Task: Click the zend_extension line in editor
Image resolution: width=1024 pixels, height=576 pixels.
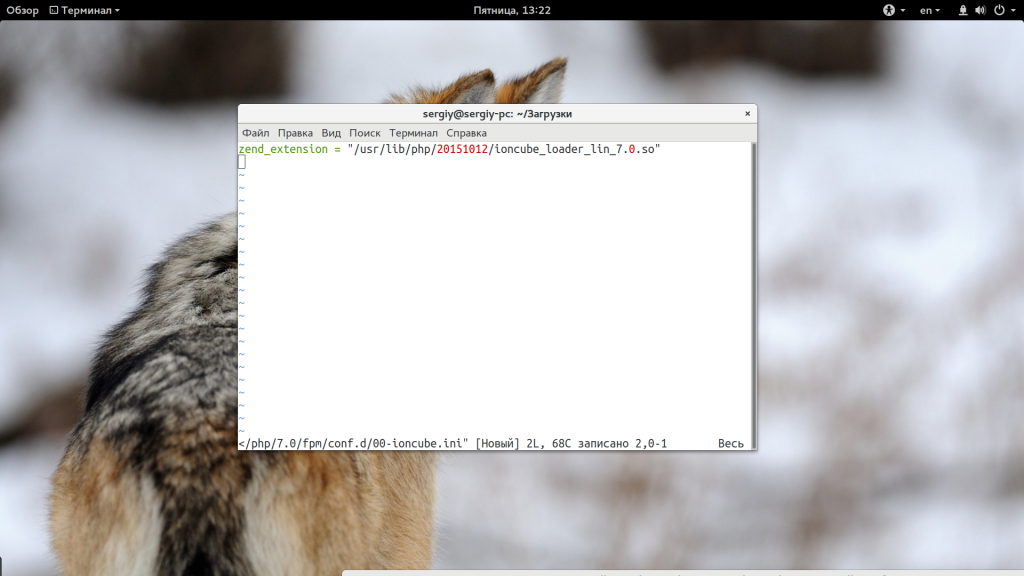Action: coord(283,149)
